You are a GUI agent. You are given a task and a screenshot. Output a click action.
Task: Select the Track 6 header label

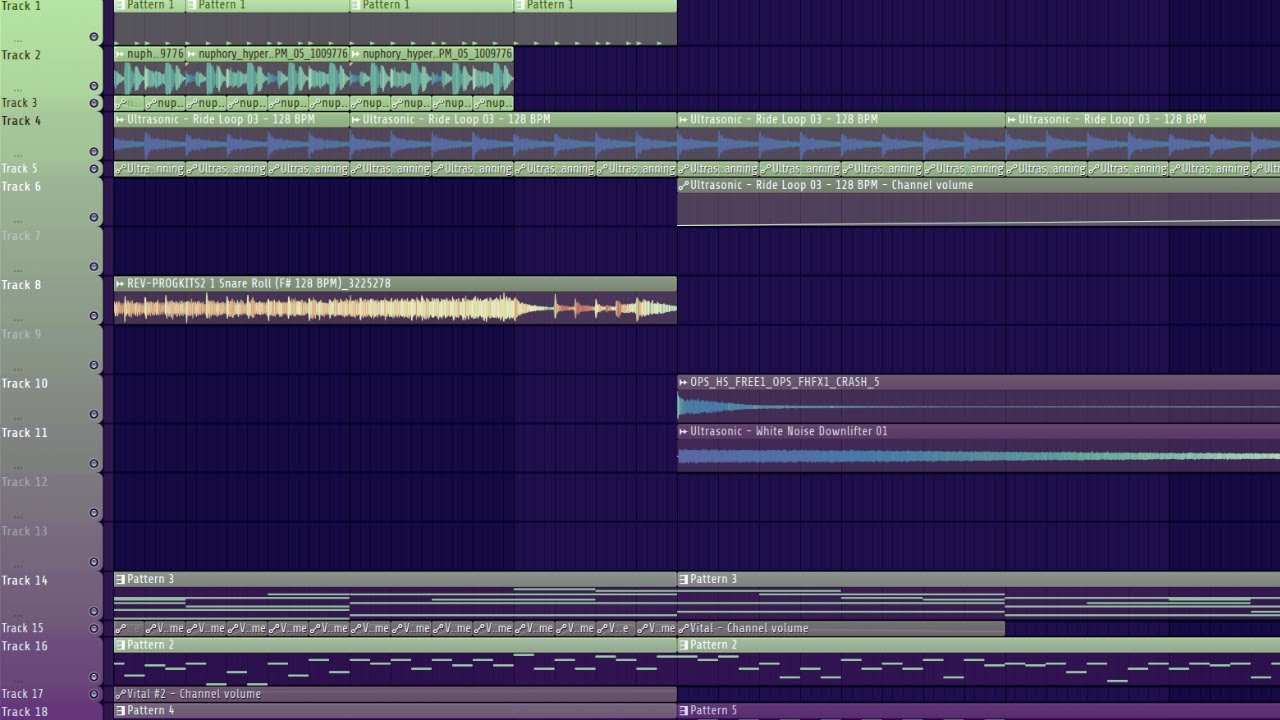(21, 187)
